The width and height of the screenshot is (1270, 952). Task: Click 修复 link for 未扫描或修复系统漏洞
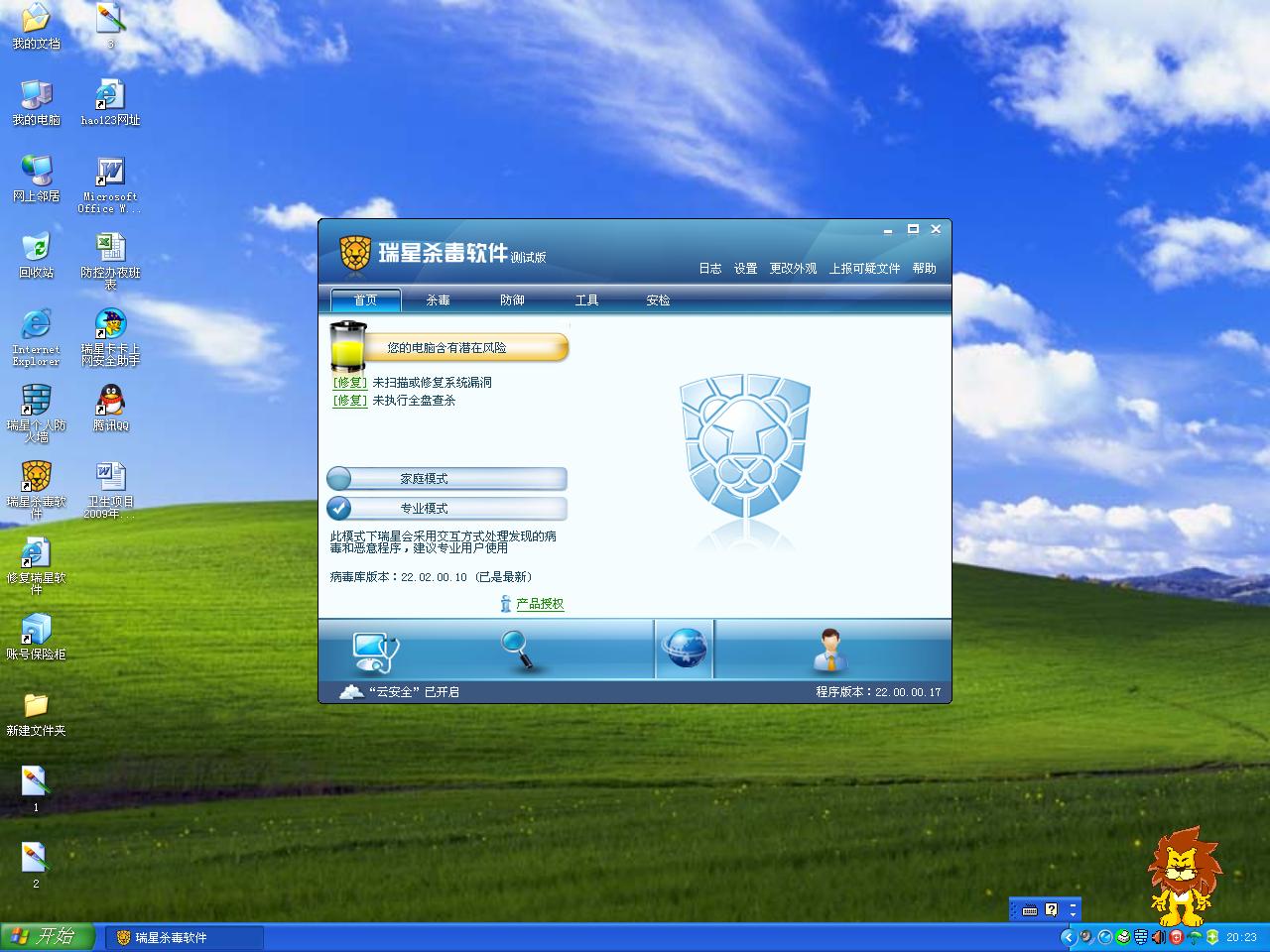click(x=349, y=383)
